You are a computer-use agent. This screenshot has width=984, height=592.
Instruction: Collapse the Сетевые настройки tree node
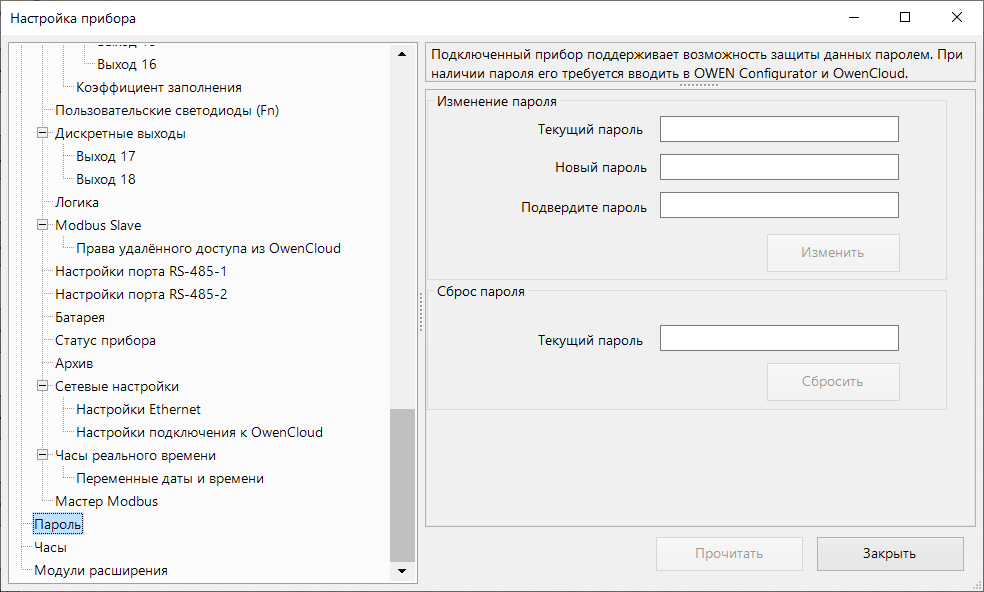click(x=43, y=387)
